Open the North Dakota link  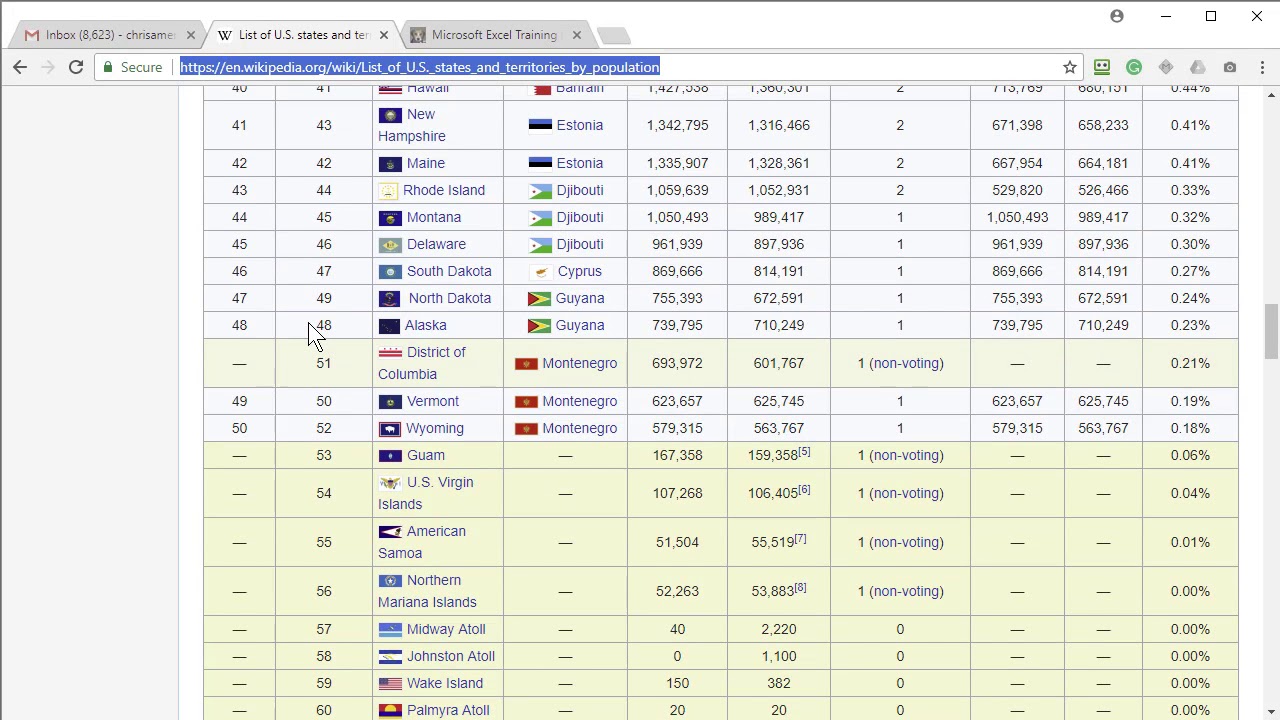point(450,298)
